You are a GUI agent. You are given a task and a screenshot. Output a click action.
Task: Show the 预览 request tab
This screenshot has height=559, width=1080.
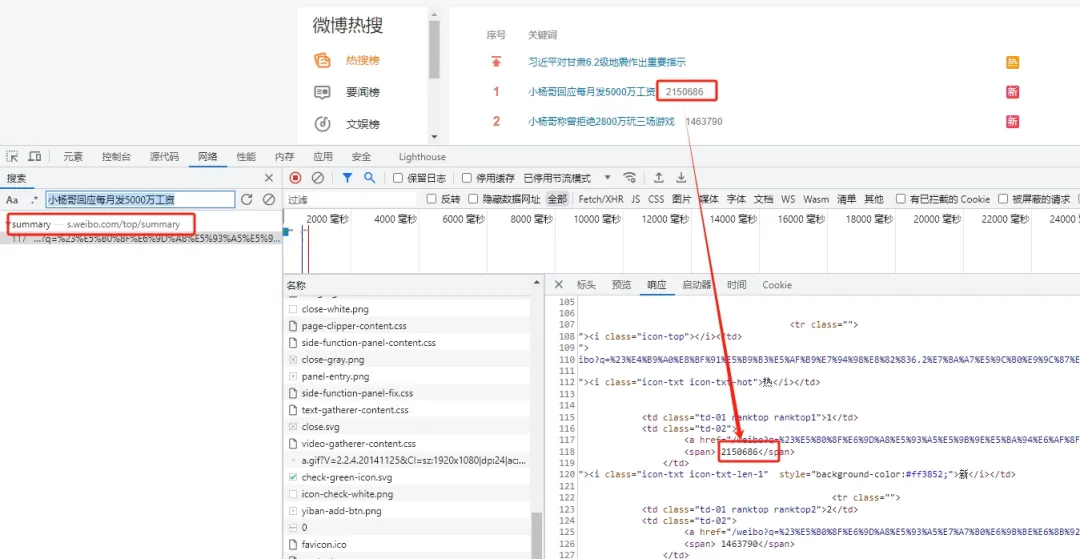coord(621,285)
